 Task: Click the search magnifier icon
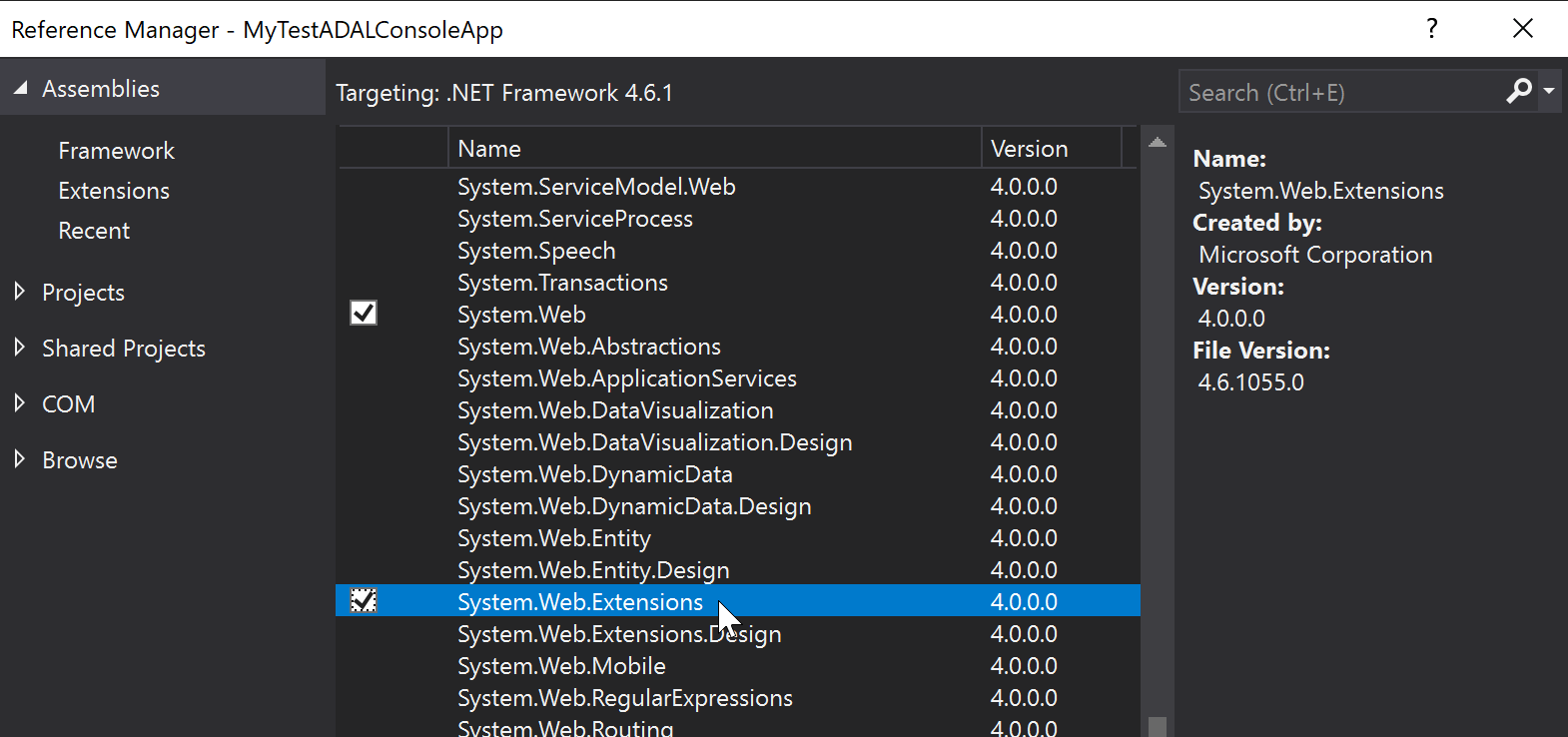pyautogui.click(x=1519, y=92)
